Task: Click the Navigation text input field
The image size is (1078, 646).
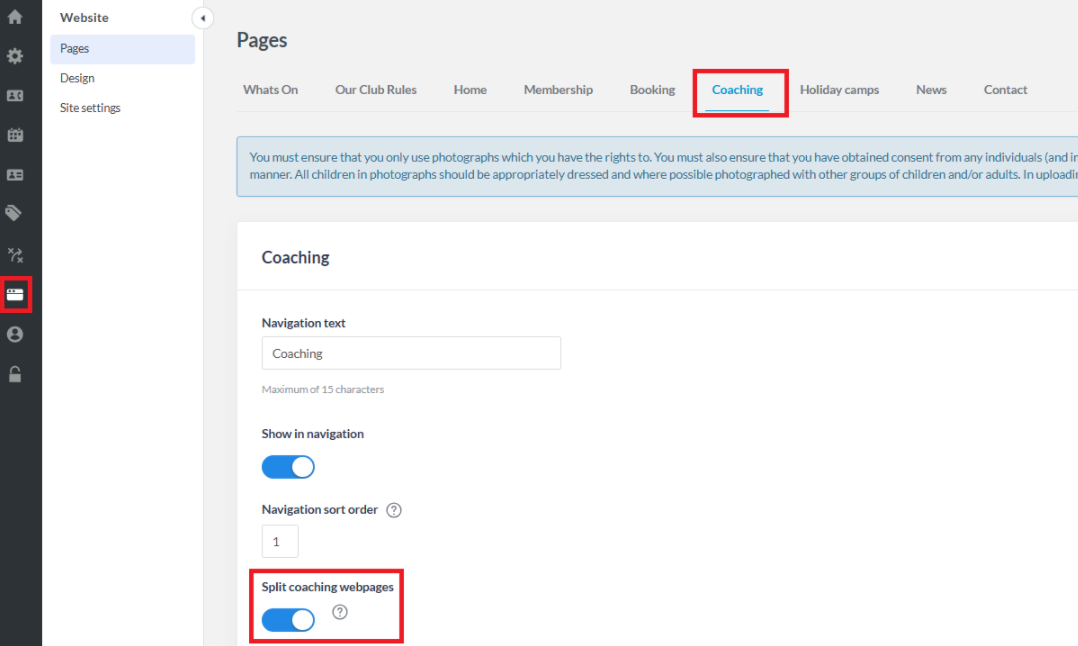Action: [411, 353]
